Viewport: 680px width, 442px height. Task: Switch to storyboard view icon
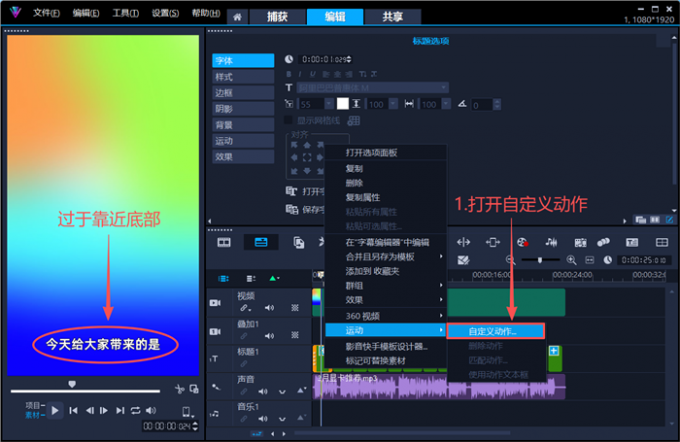pos(224,242)
